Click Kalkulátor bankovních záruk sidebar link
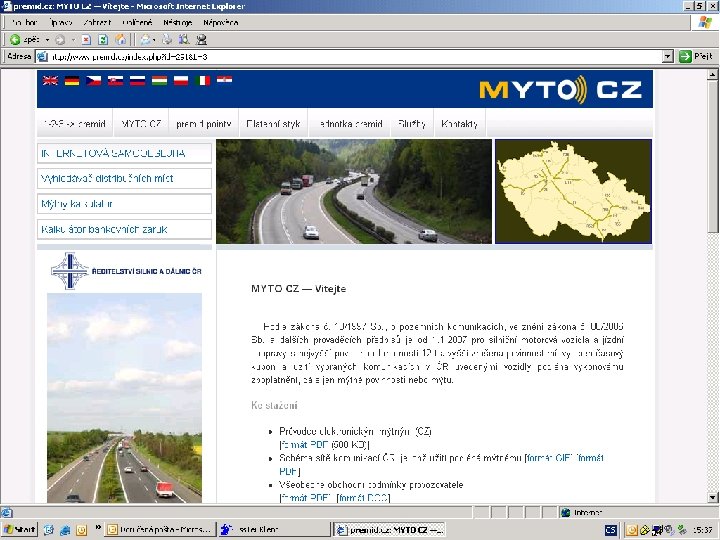Screen dimensions: 720x540 pos(124,229)
